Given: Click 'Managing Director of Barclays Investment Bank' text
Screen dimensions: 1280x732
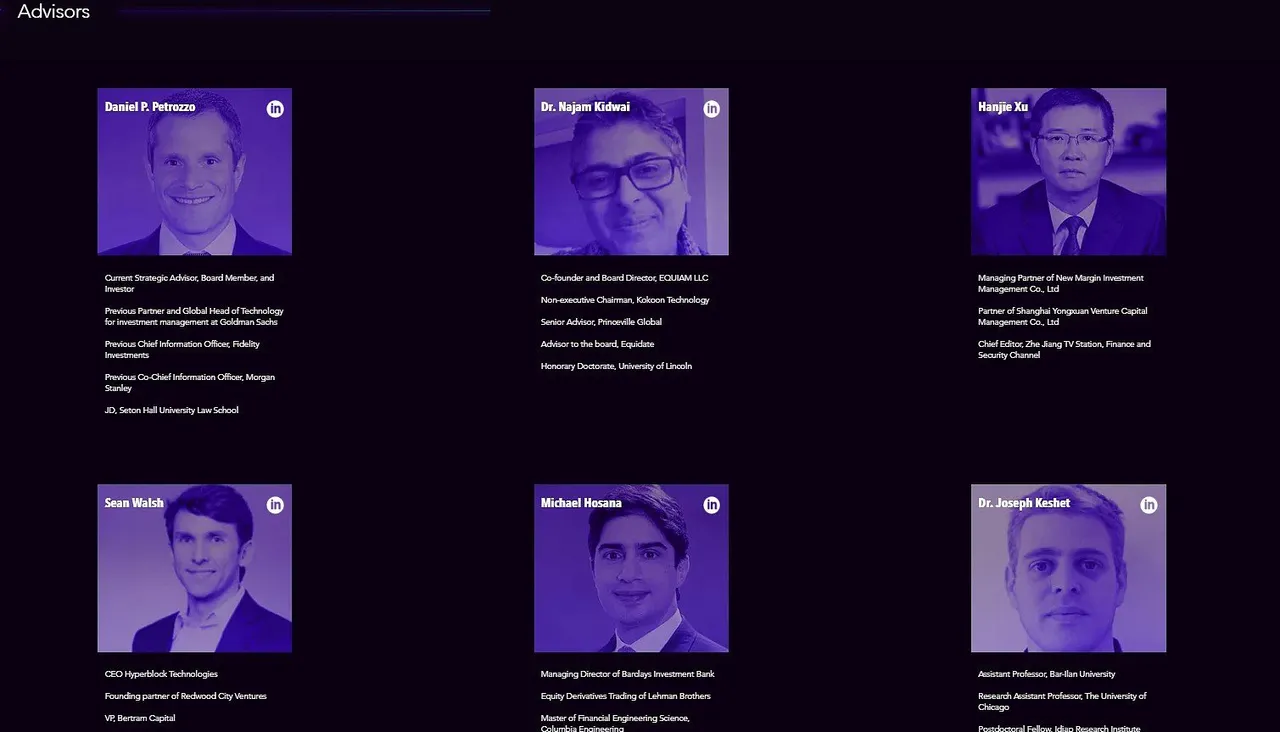Looking at the screenshot, I should tap(628, 674).
